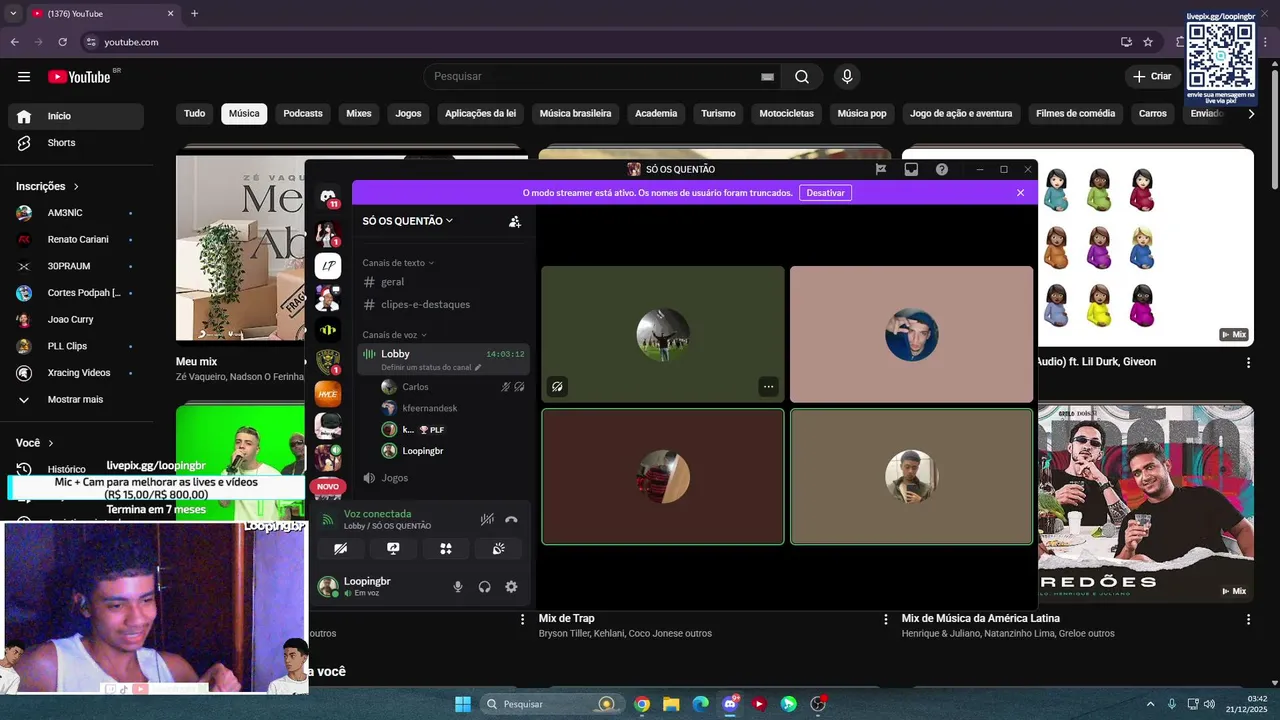This screenshot has width=1280, height=720.
Task: Dismiss the streamer mode purple banner
Action: pyautogui.click(x=1020, y=193)
